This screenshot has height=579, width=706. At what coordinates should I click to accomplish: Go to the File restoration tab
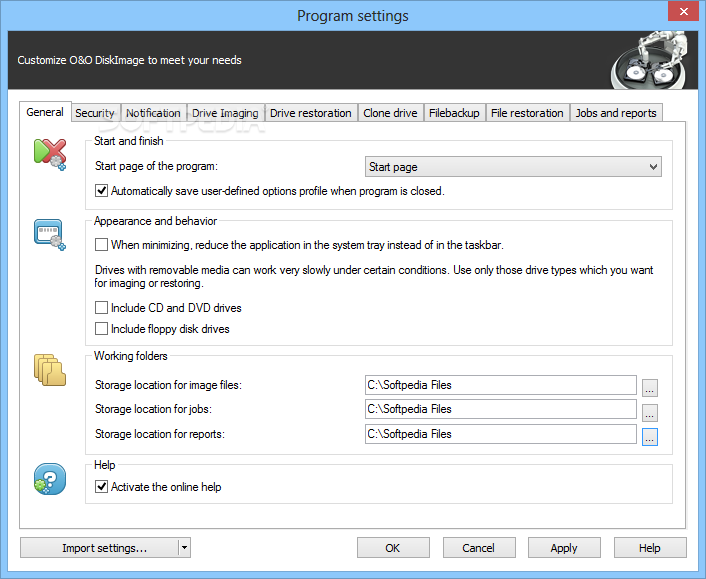[527, 113]
